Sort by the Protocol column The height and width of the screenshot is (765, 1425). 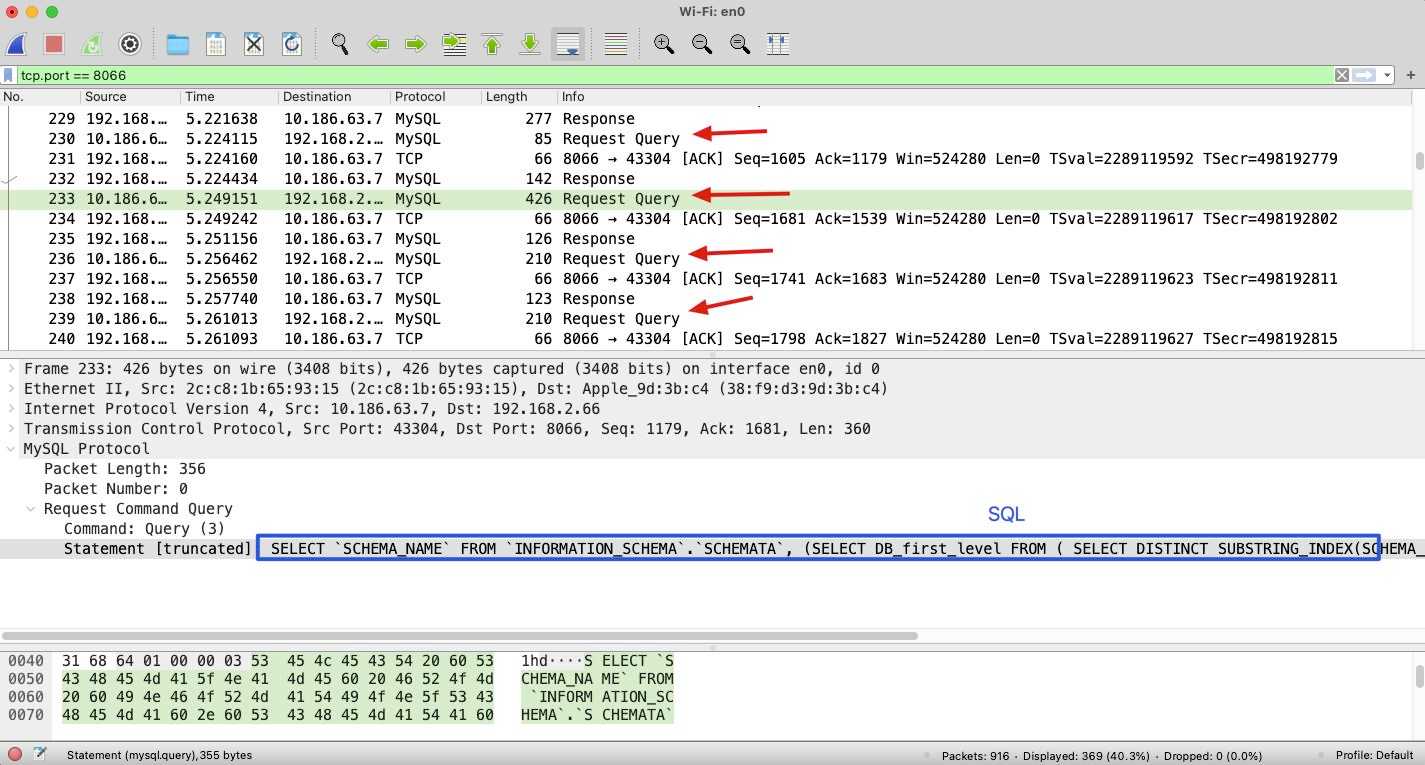tap(435, 97)
